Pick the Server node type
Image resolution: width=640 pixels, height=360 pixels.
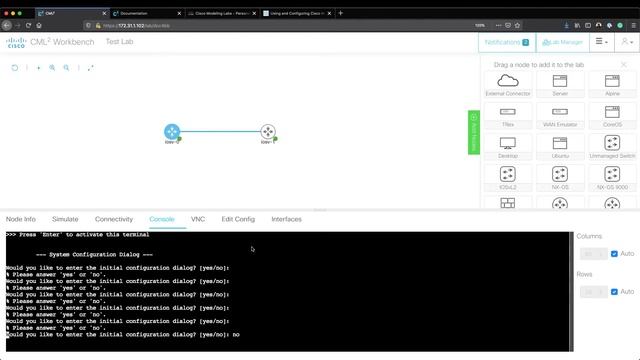(560, 85)
